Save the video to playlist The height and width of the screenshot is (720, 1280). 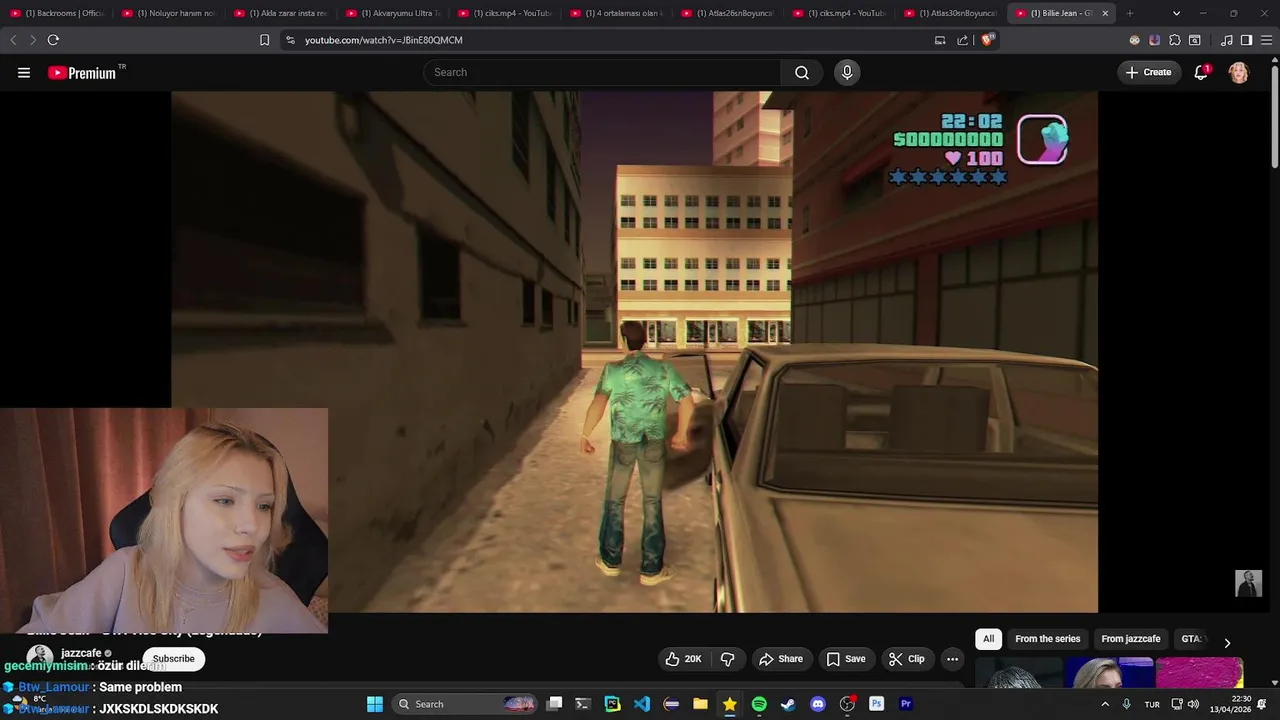846,659
